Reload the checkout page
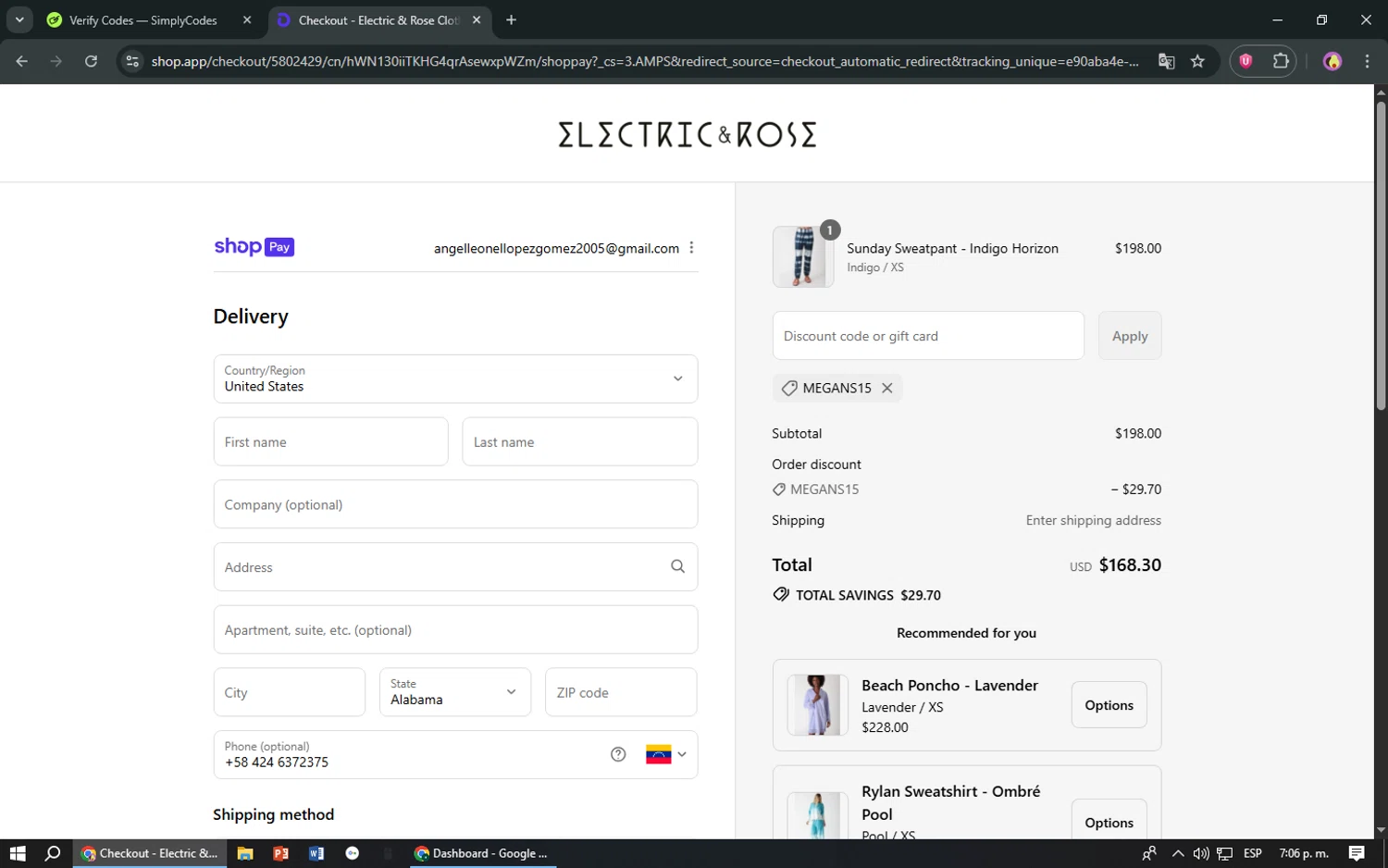Viewport: 1388px width, 868px height. point(91,61)
